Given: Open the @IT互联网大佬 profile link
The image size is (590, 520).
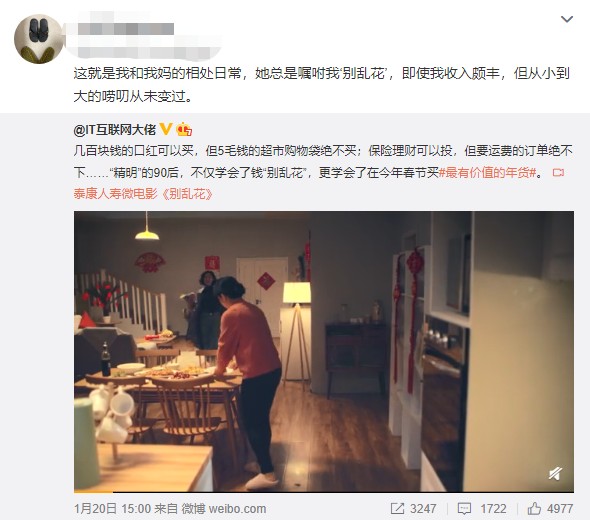Looking at the screenshot, I should (x=115, y=130).
